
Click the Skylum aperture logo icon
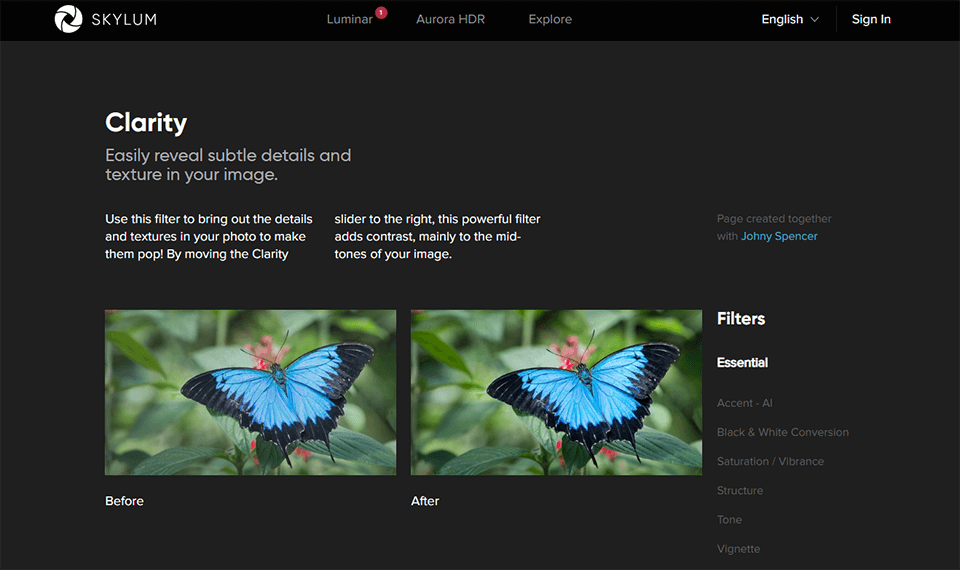pos(68,19)
